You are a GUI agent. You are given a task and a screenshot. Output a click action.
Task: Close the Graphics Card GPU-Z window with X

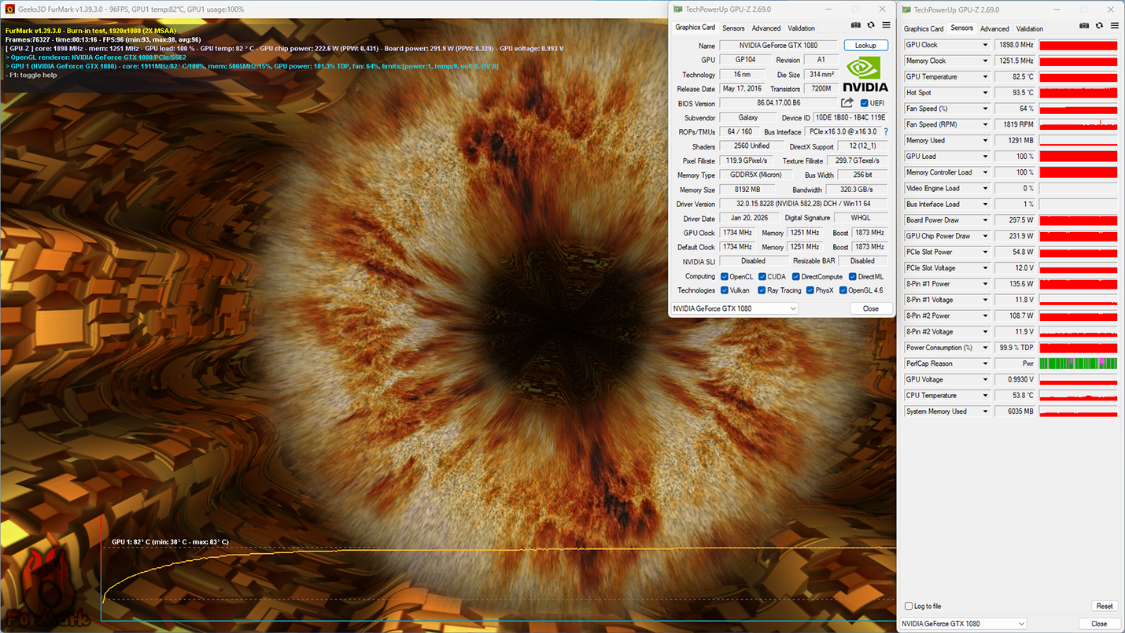click(882, 9)
